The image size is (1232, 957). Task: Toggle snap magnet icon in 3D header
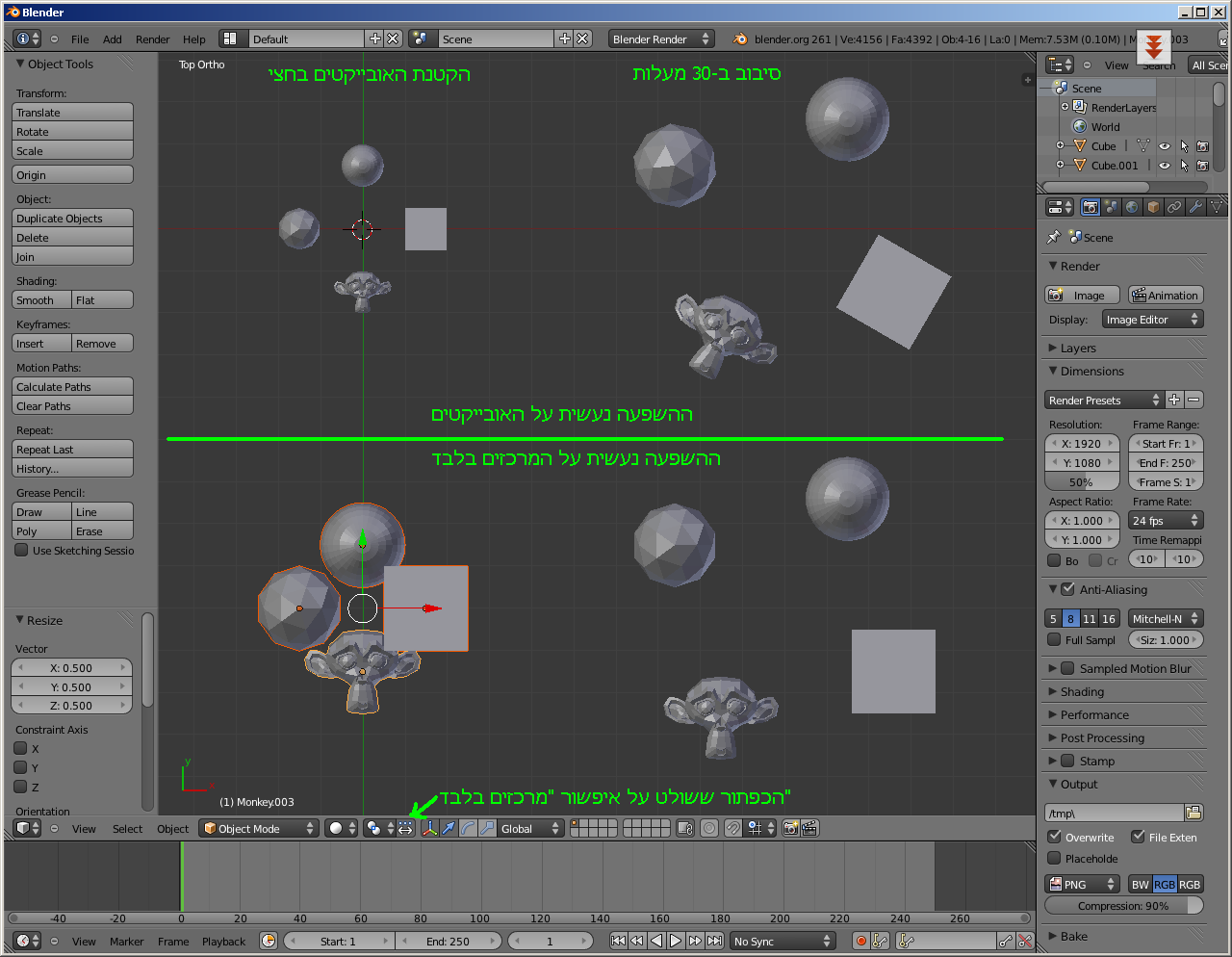(x=733, y=828)
